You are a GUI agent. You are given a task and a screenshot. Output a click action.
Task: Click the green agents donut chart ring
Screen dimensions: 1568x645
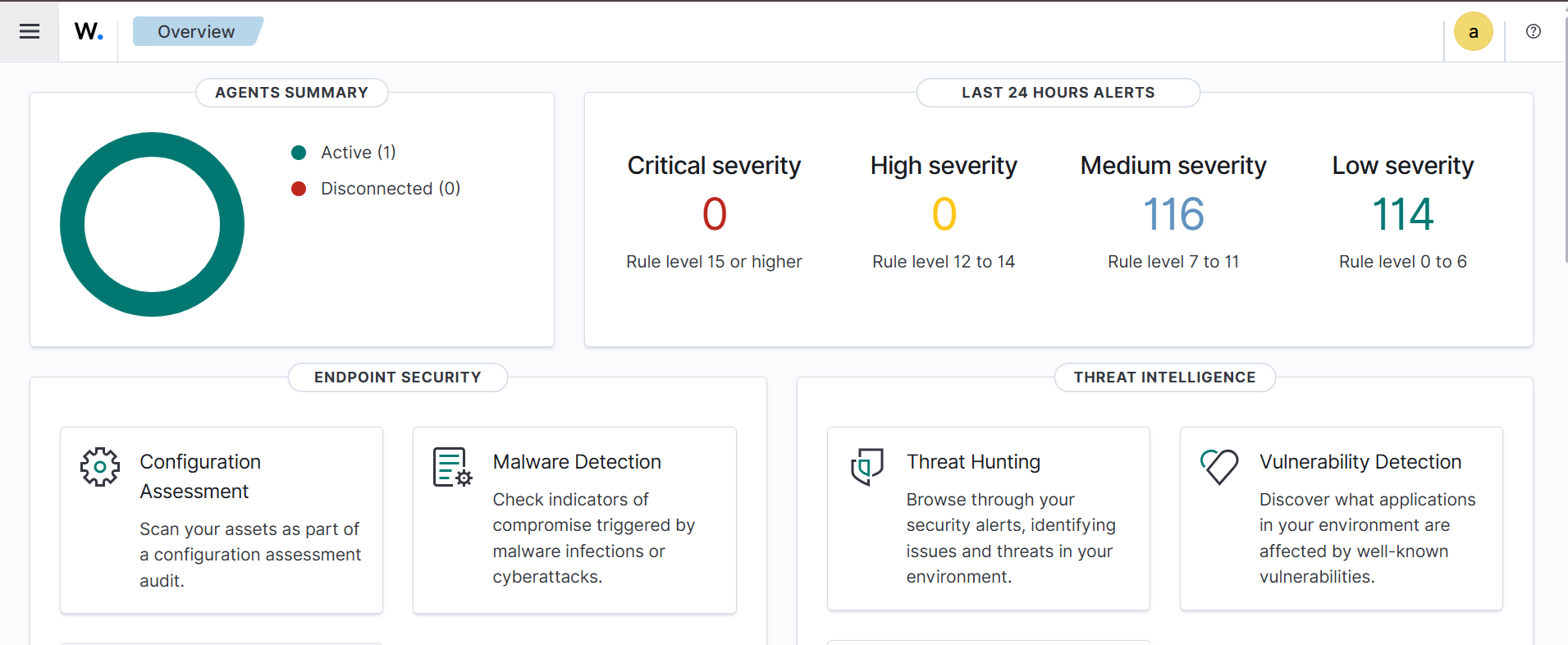[72, 224]
